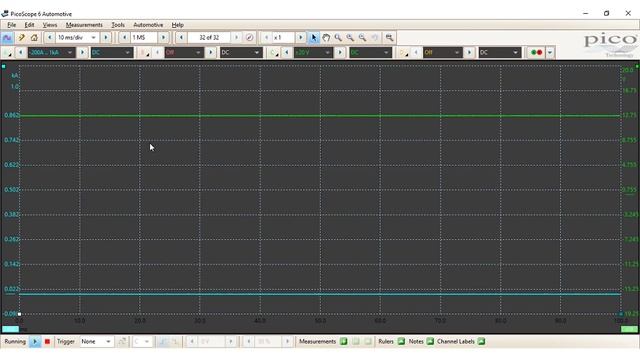Click the zoom to full view icon

tap(390, 38)
